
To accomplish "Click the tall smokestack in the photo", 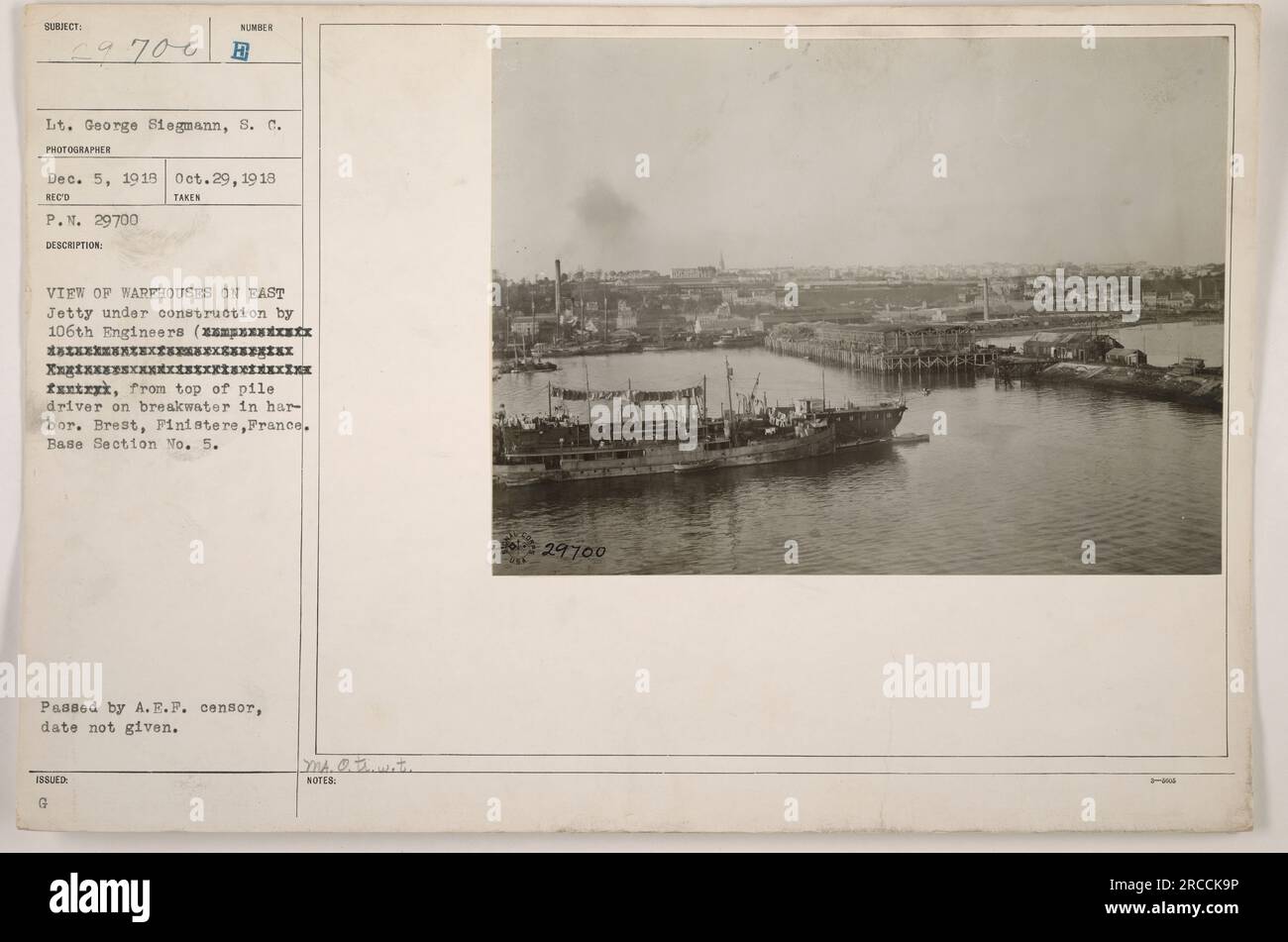I will tap(559, 289).
